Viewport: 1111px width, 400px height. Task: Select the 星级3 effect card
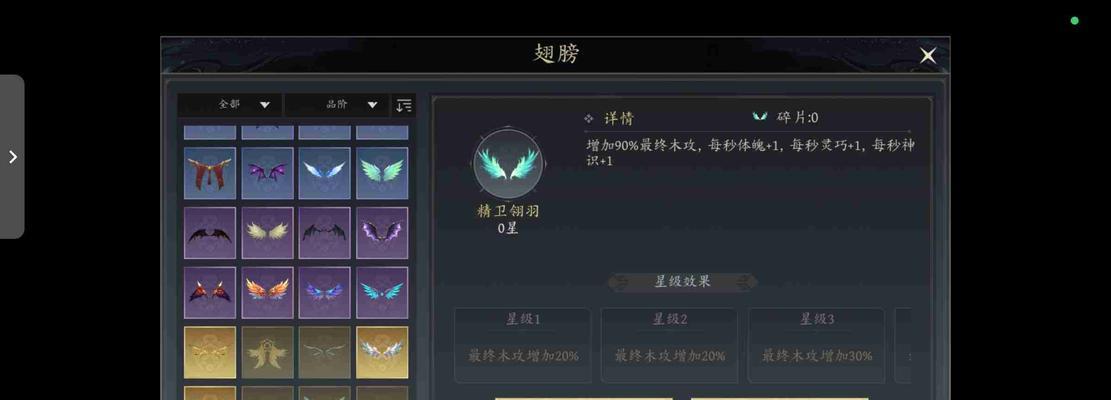(x=816, y=345)
